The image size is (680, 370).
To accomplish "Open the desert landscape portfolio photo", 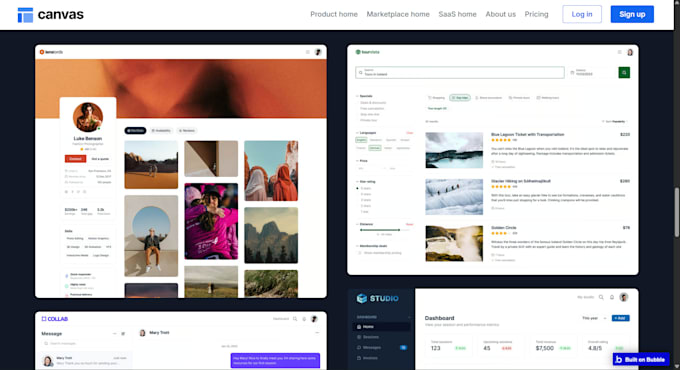I will (151, 164).
